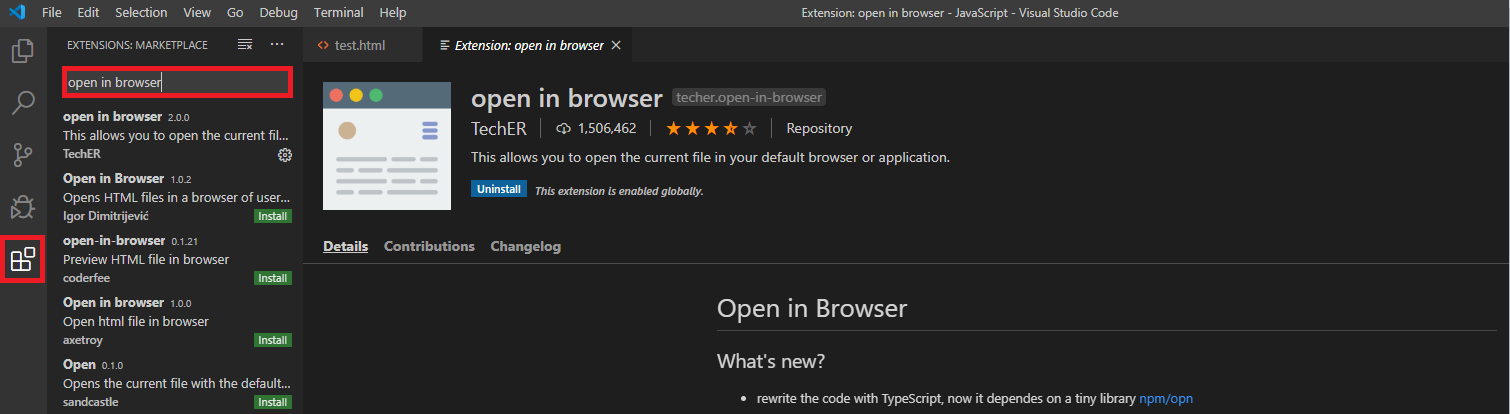Install open-in-browser by coderfee

point(273,278)
